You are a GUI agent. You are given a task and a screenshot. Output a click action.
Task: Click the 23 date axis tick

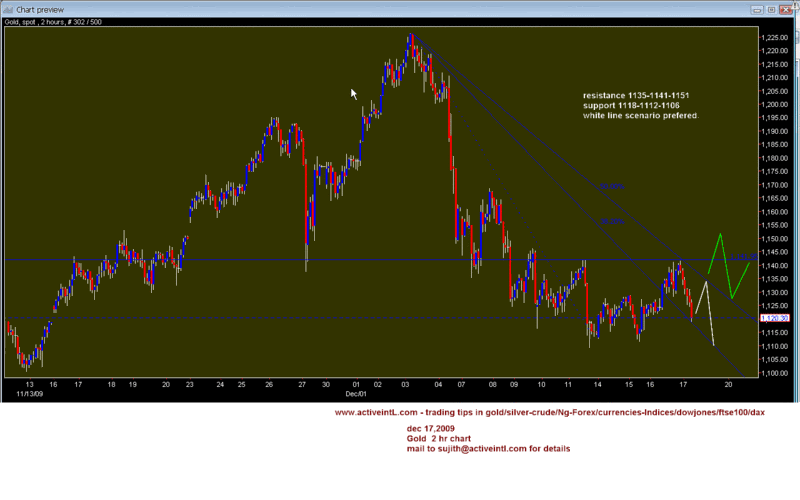(x=189, y=385)
